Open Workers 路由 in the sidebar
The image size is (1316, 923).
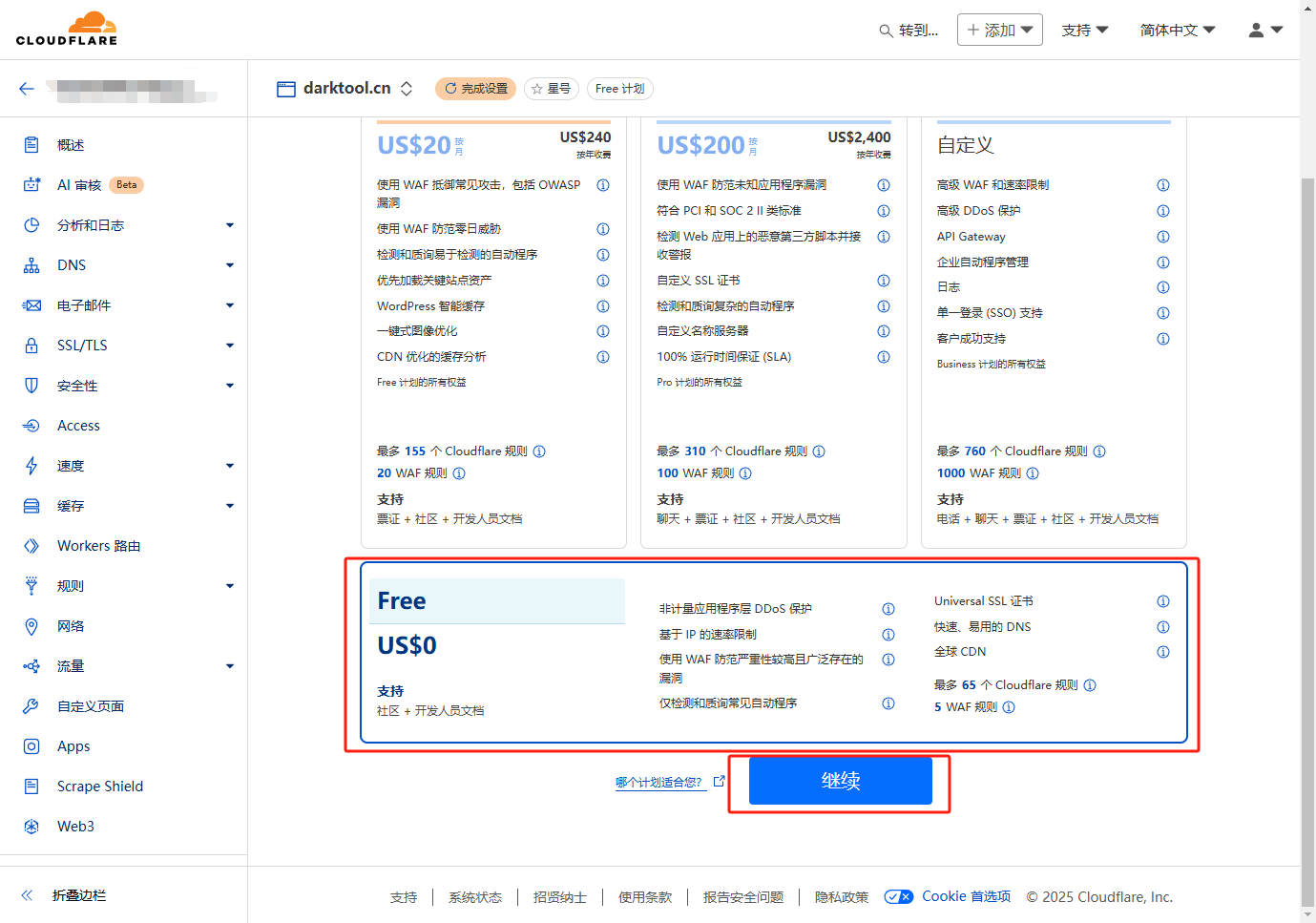[99, 546]
